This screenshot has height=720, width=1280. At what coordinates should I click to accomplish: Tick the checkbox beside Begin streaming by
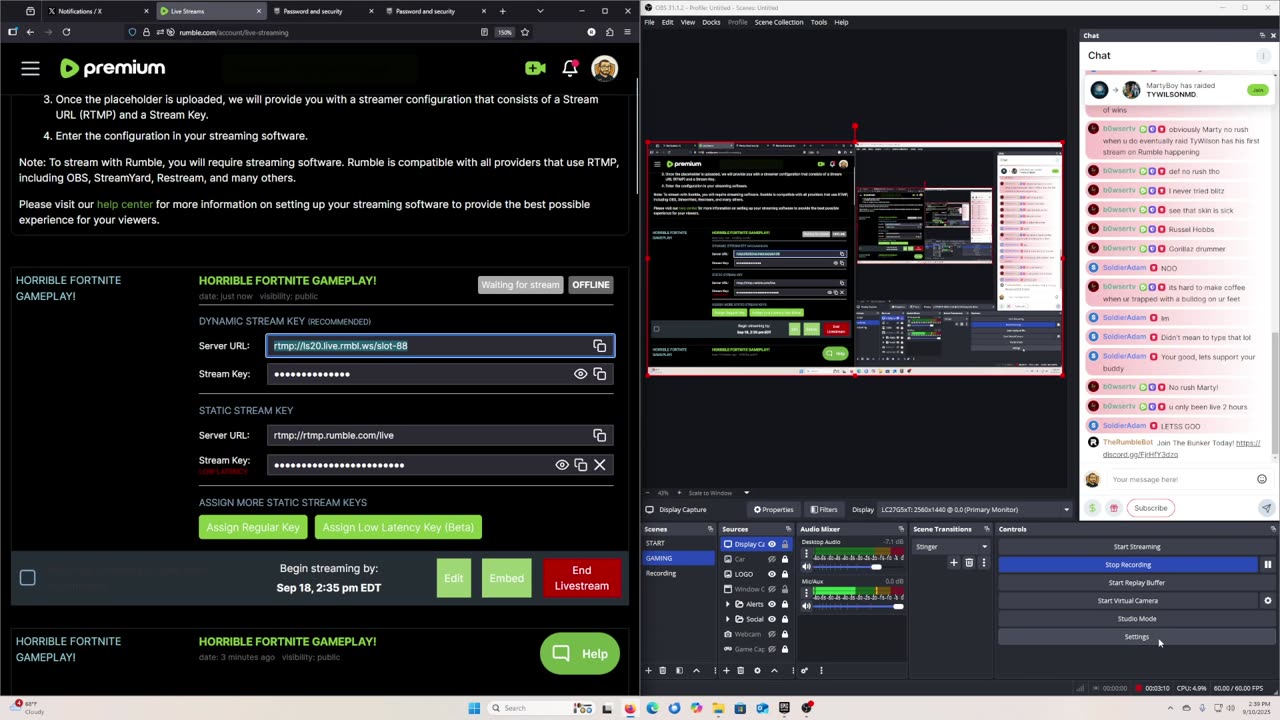click(x=28, y=578)
